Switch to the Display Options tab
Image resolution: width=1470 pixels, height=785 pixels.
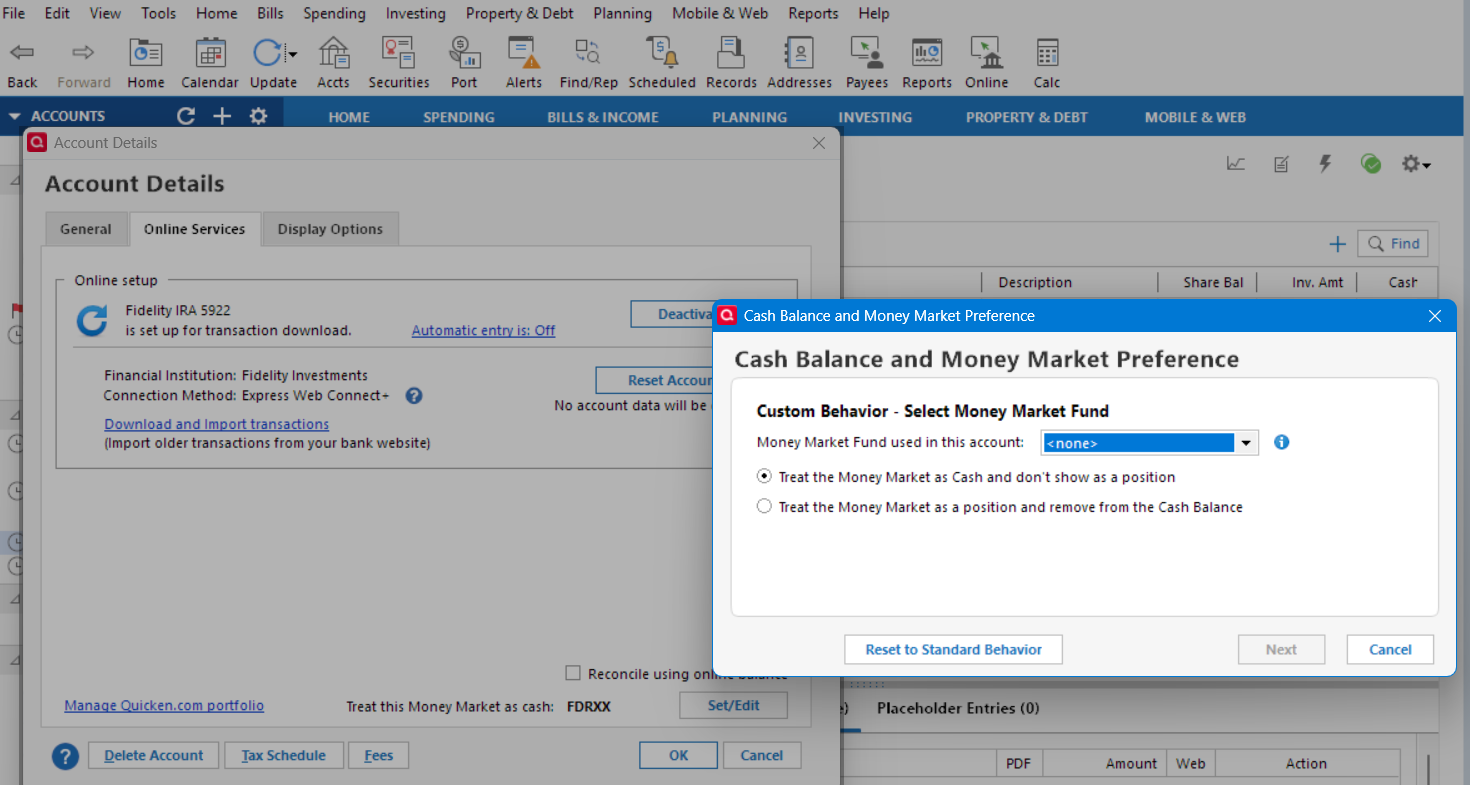point(330,229)
